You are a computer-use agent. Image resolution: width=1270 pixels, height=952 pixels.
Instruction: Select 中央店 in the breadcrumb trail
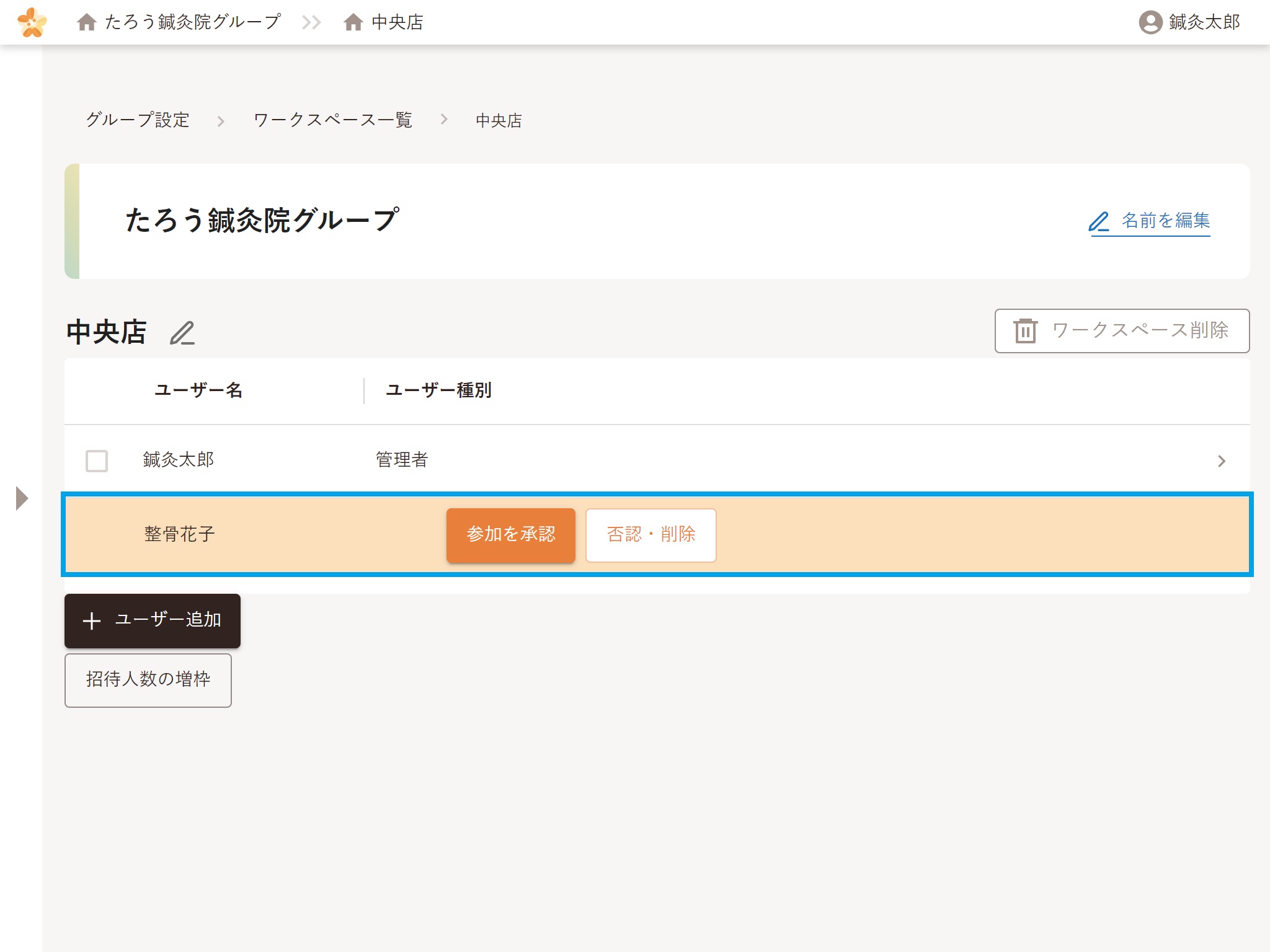[x=499, y=120]
